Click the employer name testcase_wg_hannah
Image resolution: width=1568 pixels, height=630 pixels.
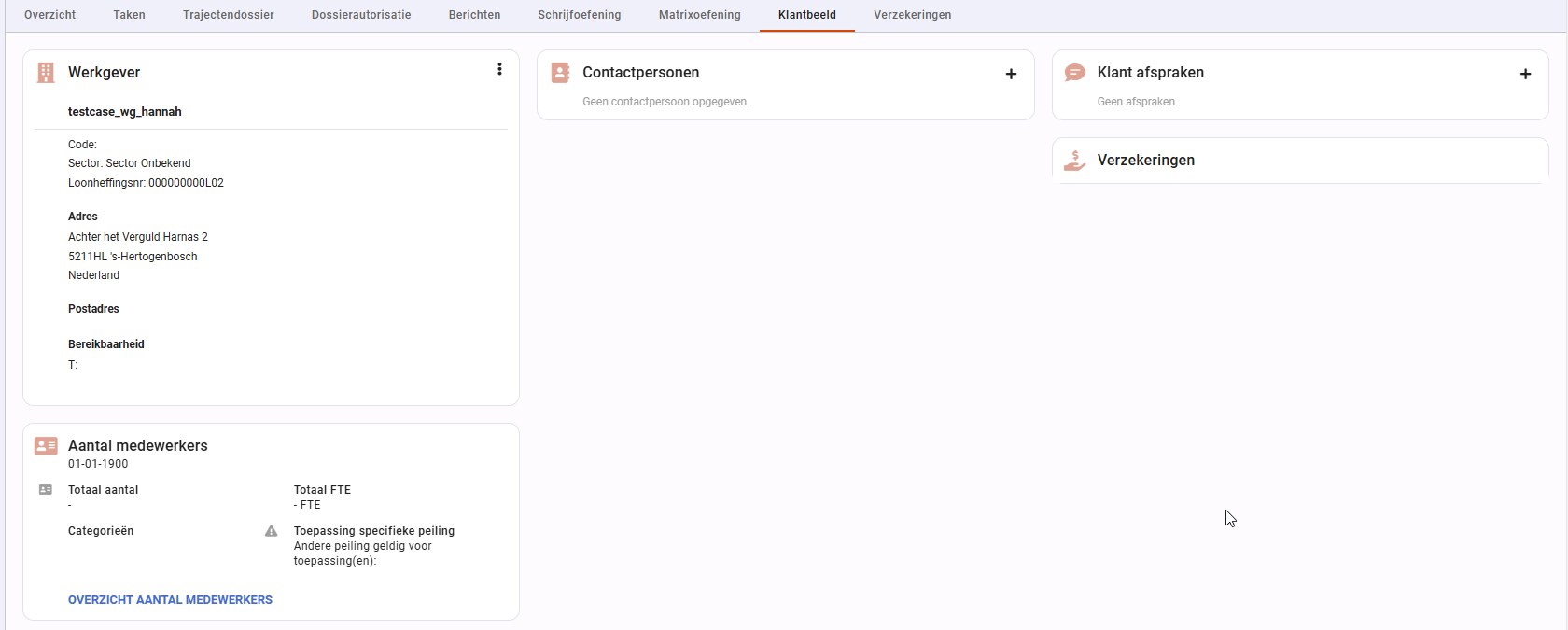pyautogui.click(x=125, y=112)
